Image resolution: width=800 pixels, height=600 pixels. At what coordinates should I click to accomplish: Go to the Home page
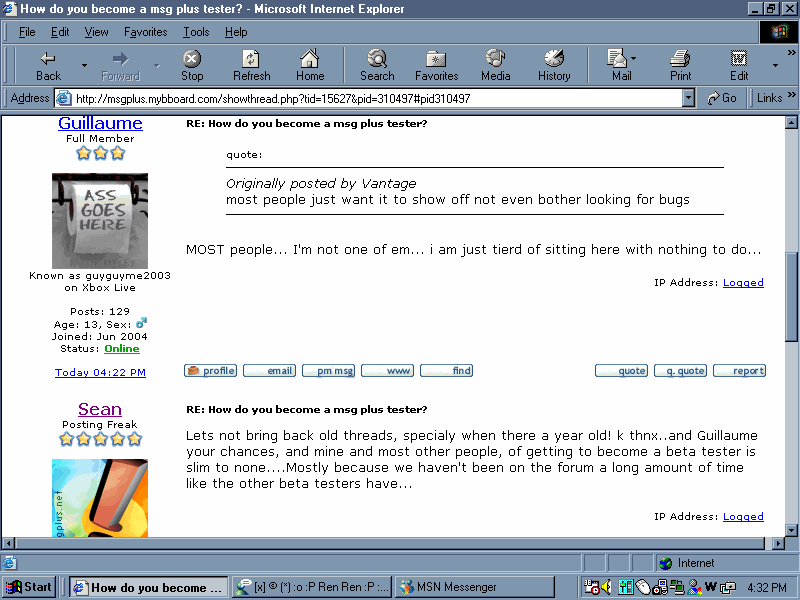(x=310, y=66)
